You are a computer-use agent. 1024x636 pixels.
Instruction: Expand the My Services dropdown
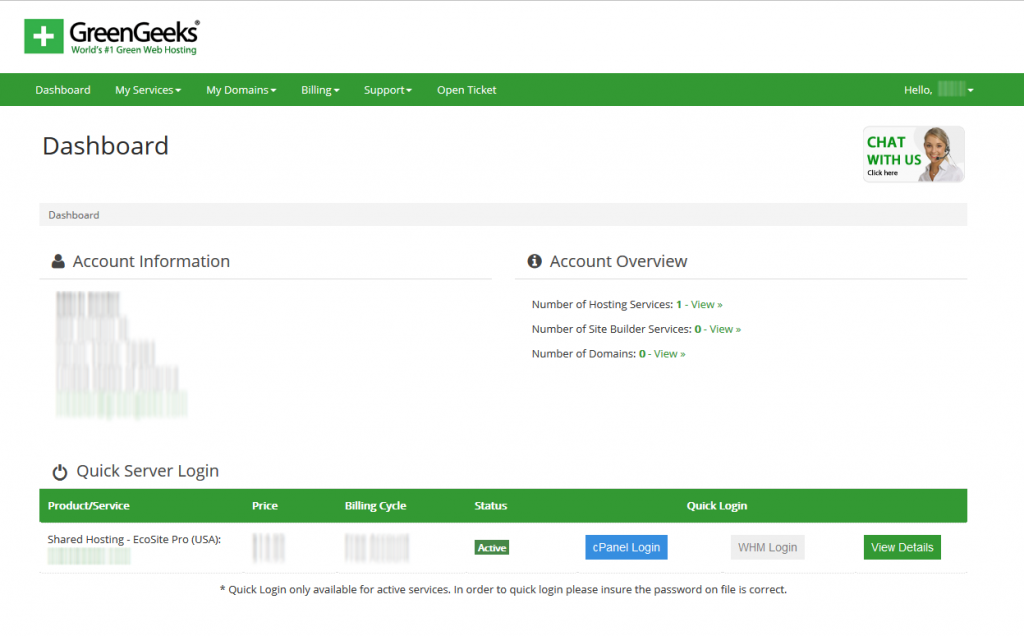point(148,90)
